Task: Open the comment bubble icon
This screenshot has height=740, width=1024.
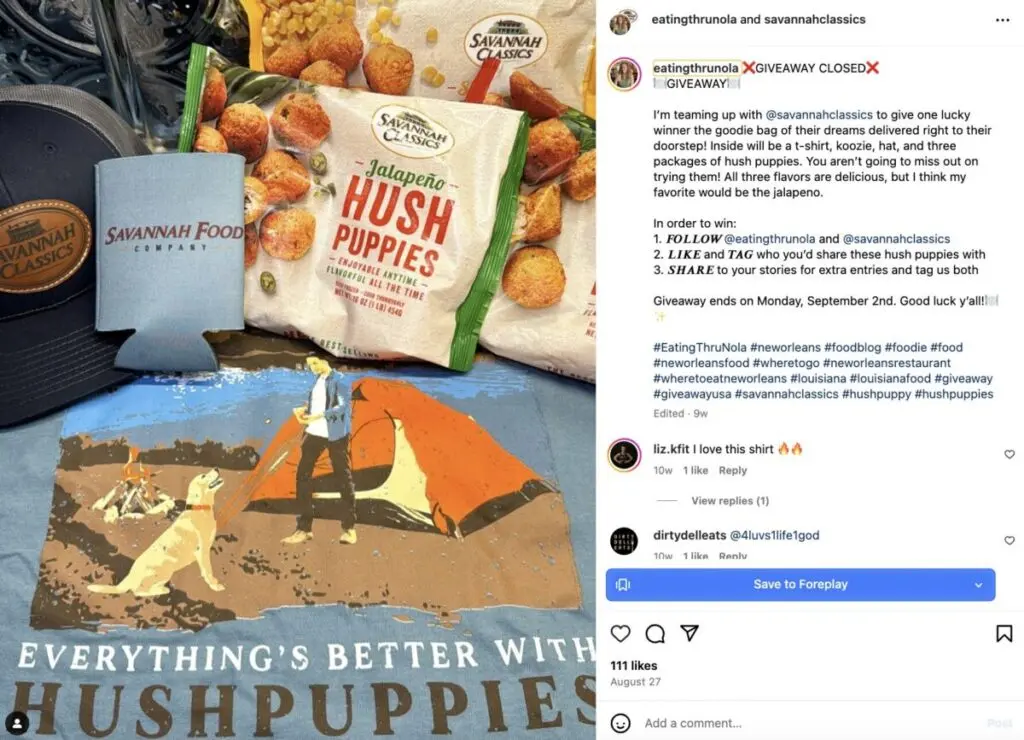Action: click(655, 633)
